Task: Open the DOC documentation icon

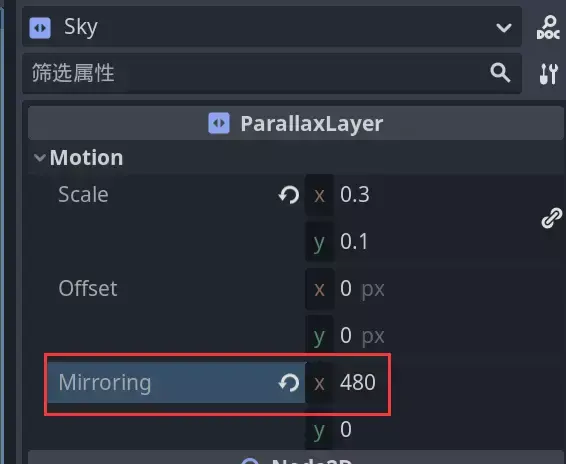Action: pyautogui.click(x=548, y=27)
